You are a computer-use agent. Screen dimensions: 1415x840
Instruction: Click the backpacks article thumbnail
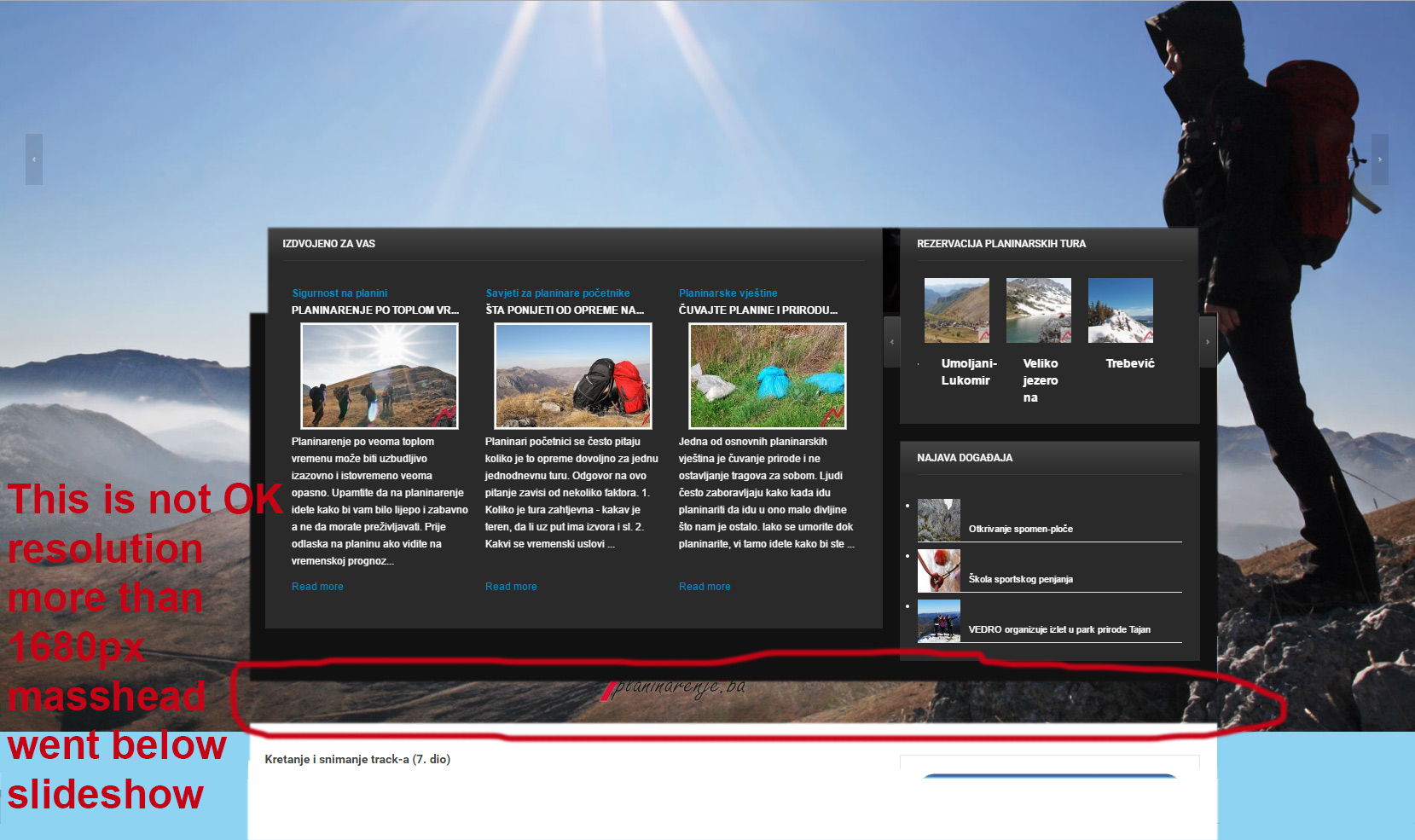pos(573,375)
